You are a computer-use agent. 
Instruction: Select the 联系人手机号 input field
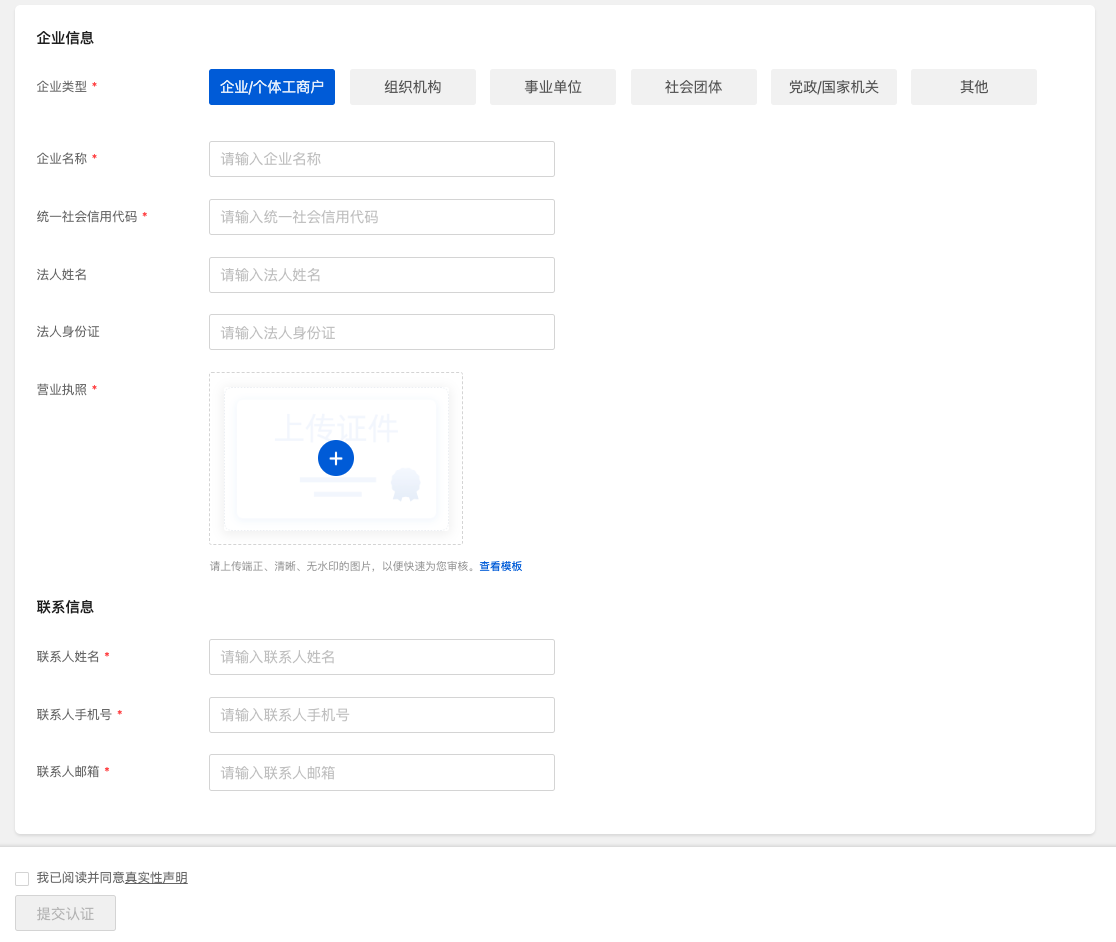(x=381, y=715)
